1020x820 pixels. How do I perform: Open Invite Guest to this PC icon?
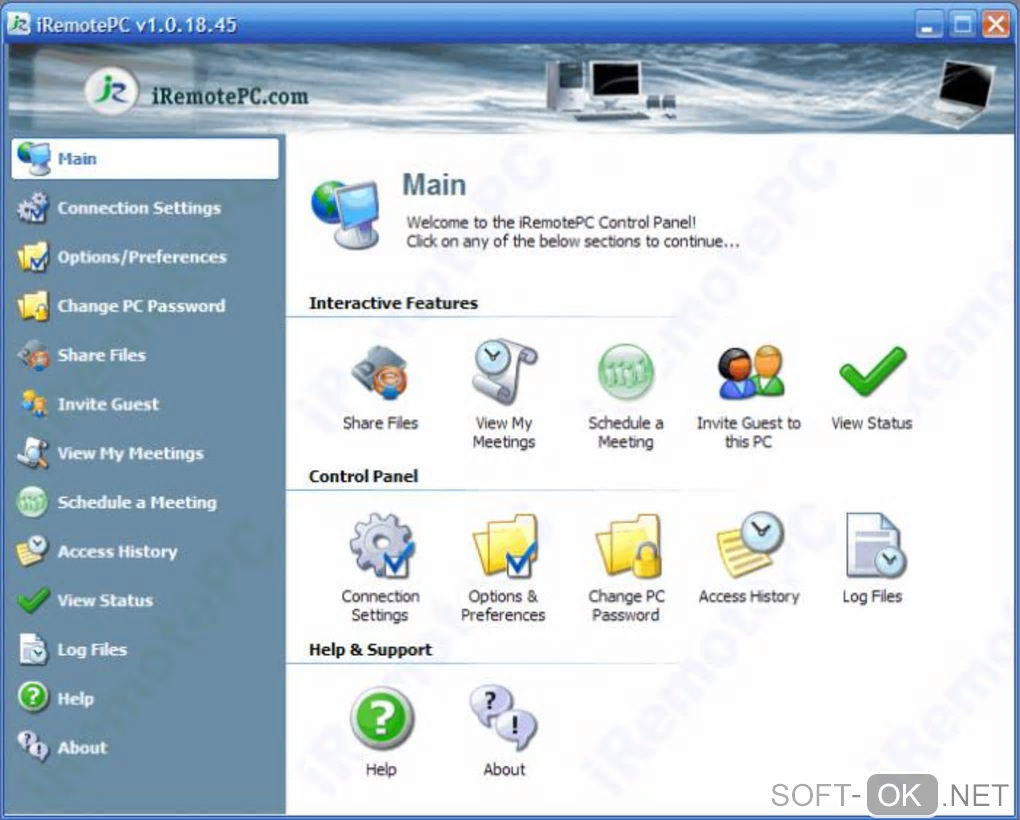pyautogui.click(x=750, y=372)
